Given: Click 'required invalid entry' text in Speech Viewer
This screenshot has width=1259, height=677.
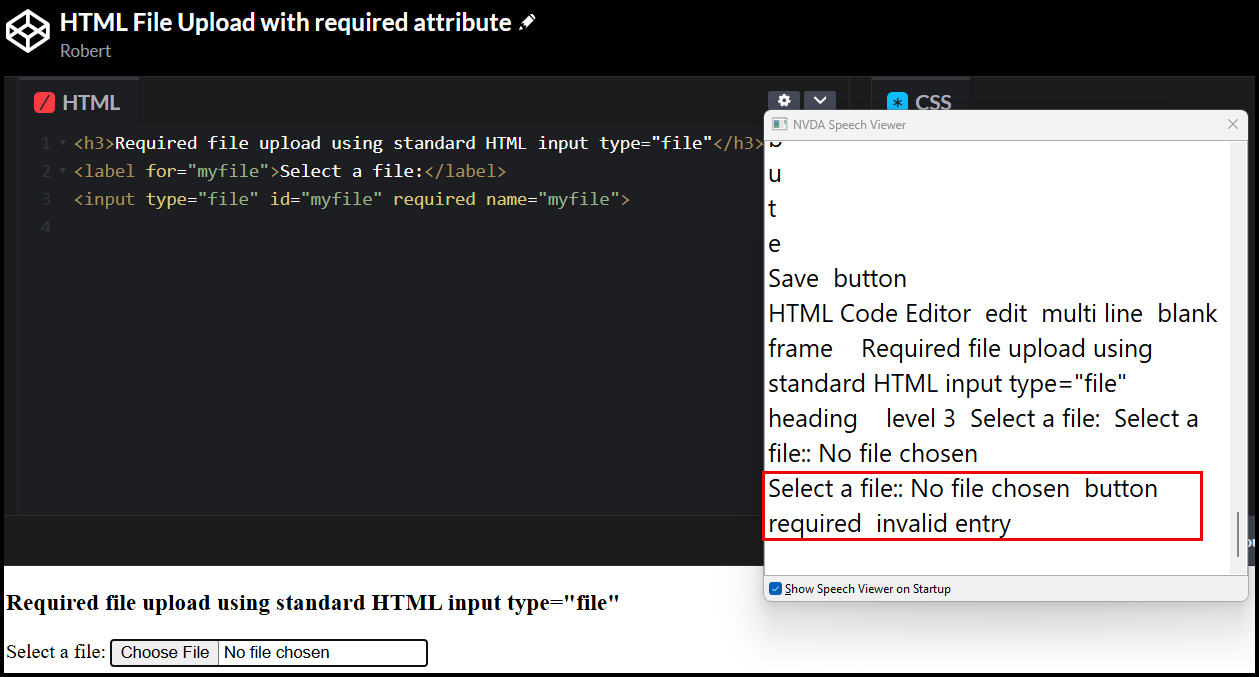Looking at the screenshot, I should pos(890,524).
